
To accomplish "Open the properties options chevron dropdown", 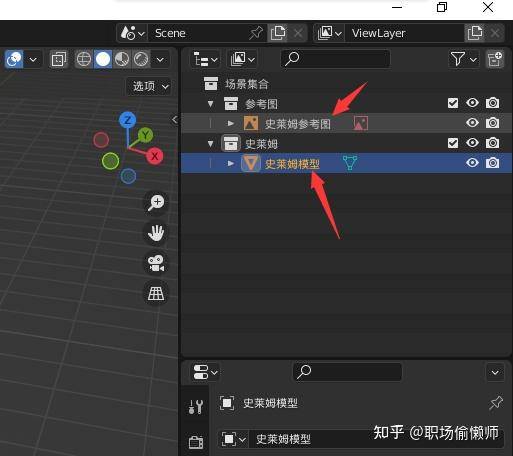I will tap(495, 372).
